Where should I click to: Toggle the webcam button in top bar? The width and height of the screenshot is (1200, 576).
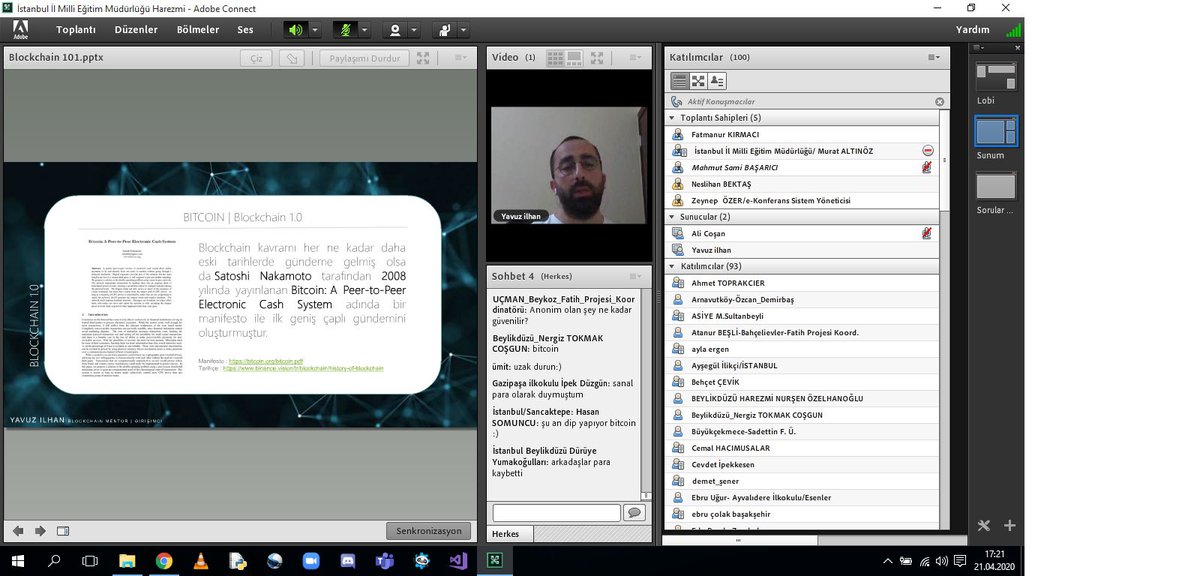395,30
